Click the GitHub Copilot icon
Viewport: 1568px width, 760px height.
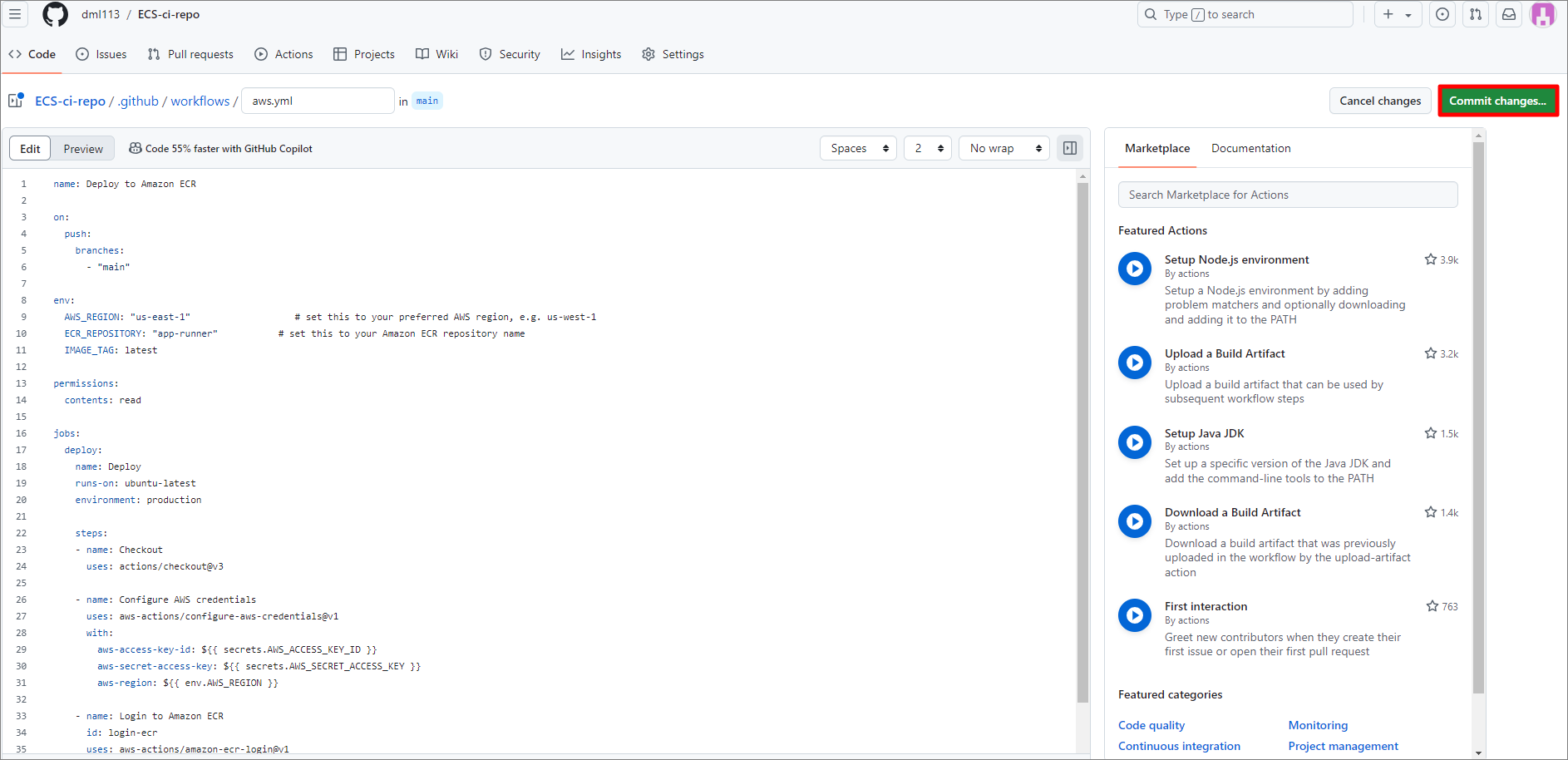pyautogui.click(x=135, y=148)
